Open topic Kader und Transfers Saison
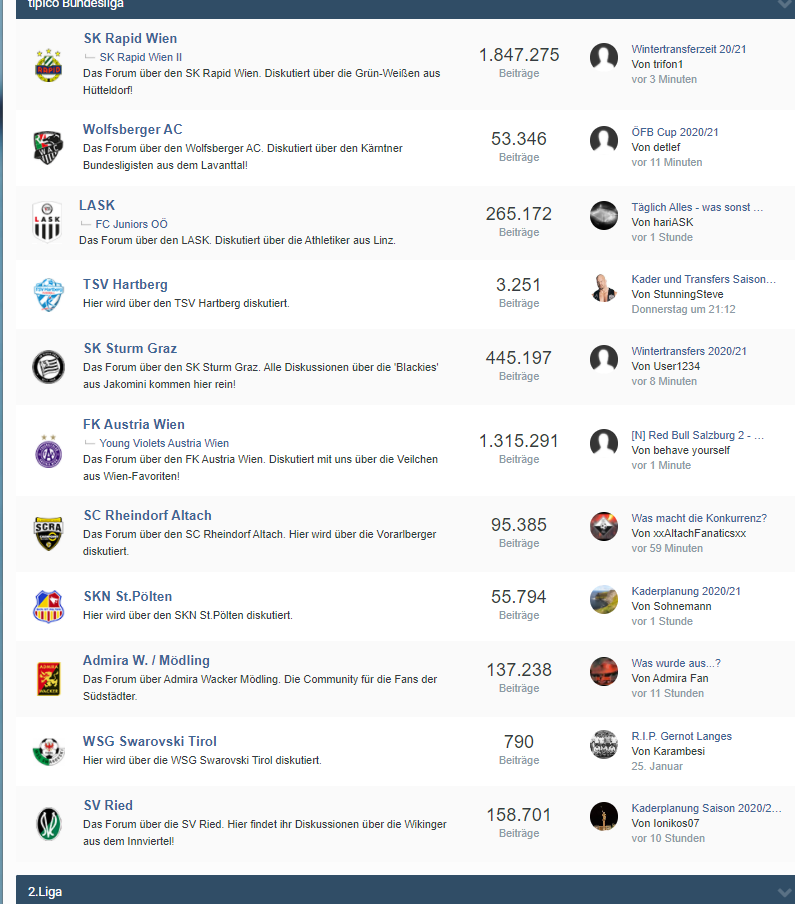 click(x=704, y=279)
